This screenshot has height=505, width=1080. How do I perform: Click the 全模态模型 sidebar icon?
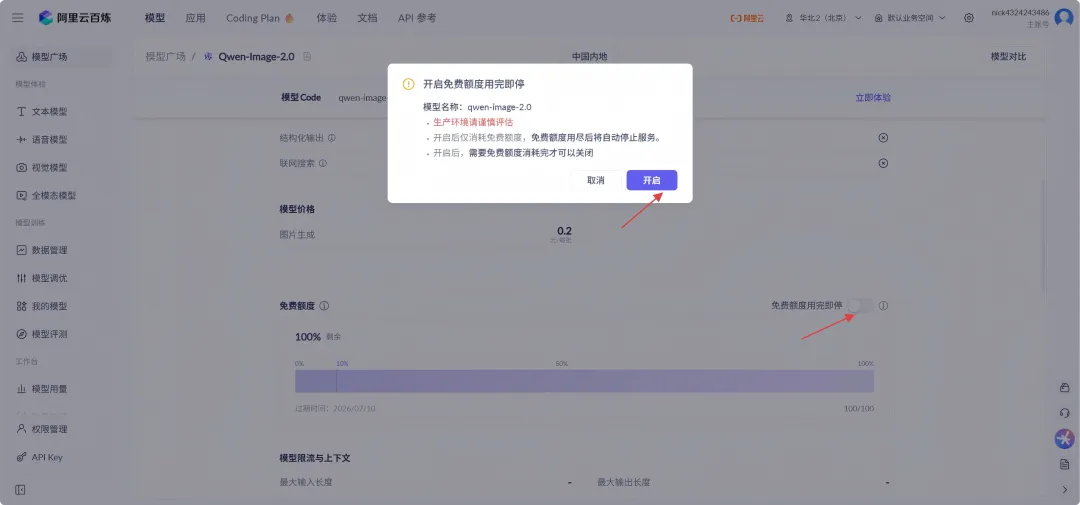[x=21, y=195]
